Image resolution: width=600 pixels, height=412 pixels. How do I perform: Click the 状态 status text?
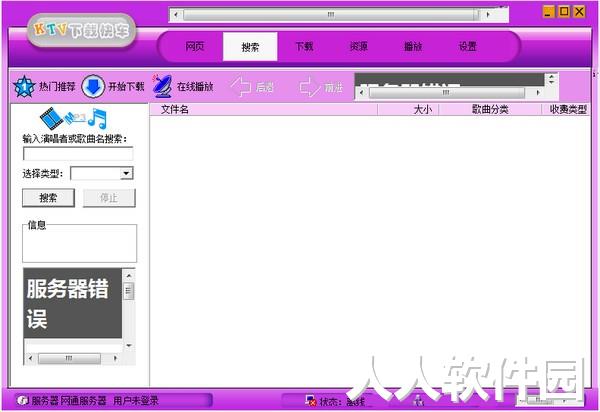coord(342,401)
